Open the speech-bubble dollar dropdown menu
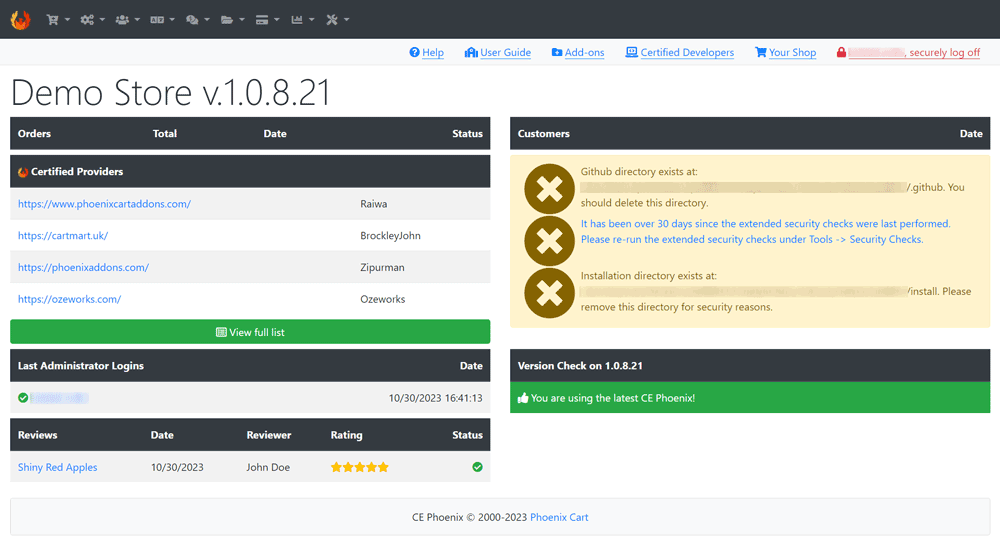 click(197, 20)
